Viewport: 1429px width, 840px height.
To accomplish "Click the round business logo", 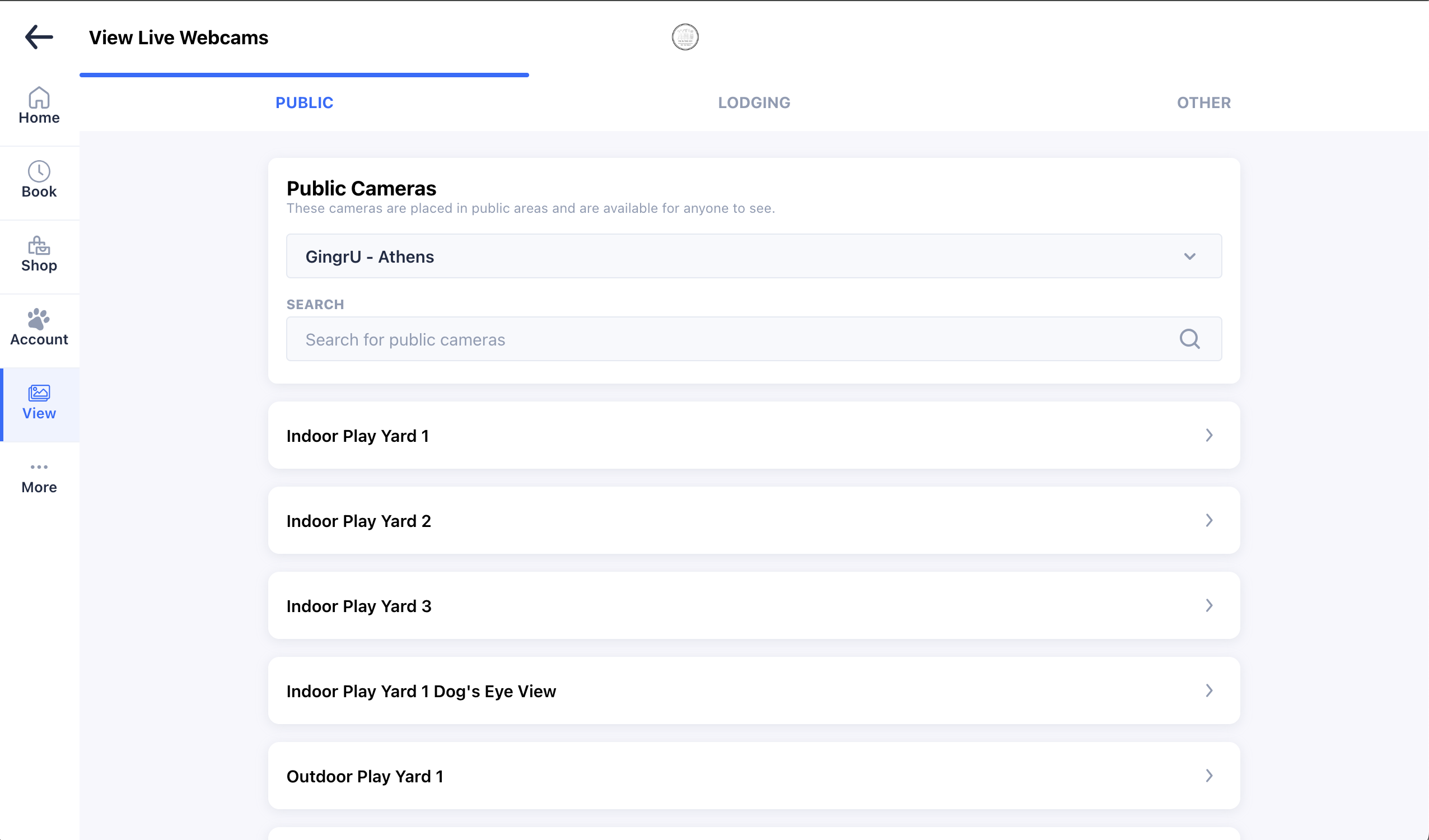I will tap(685, 38).
